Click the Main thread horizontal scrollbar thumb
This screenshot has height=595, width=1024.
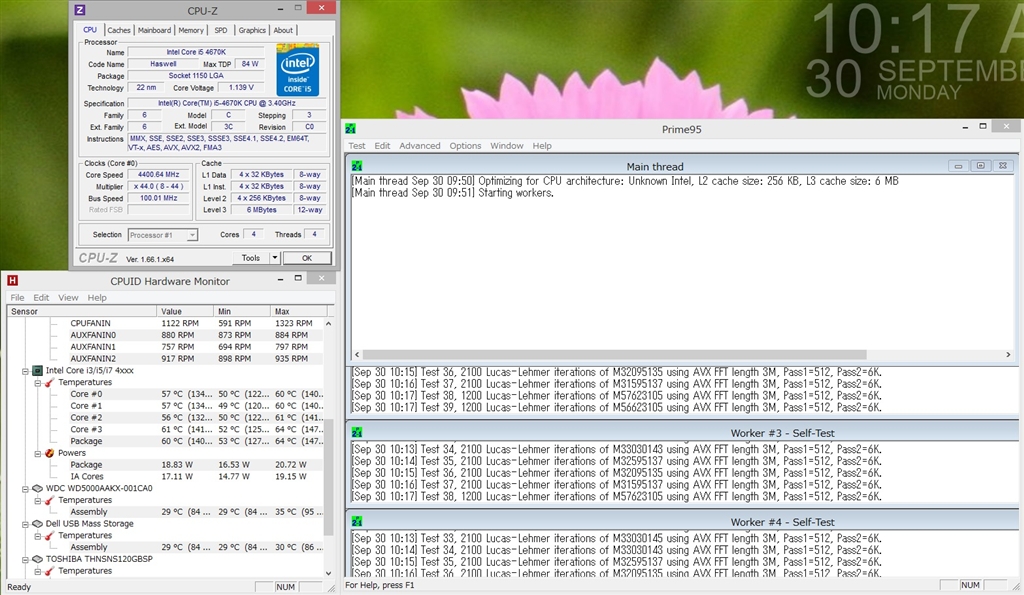[x=615, y=354]
